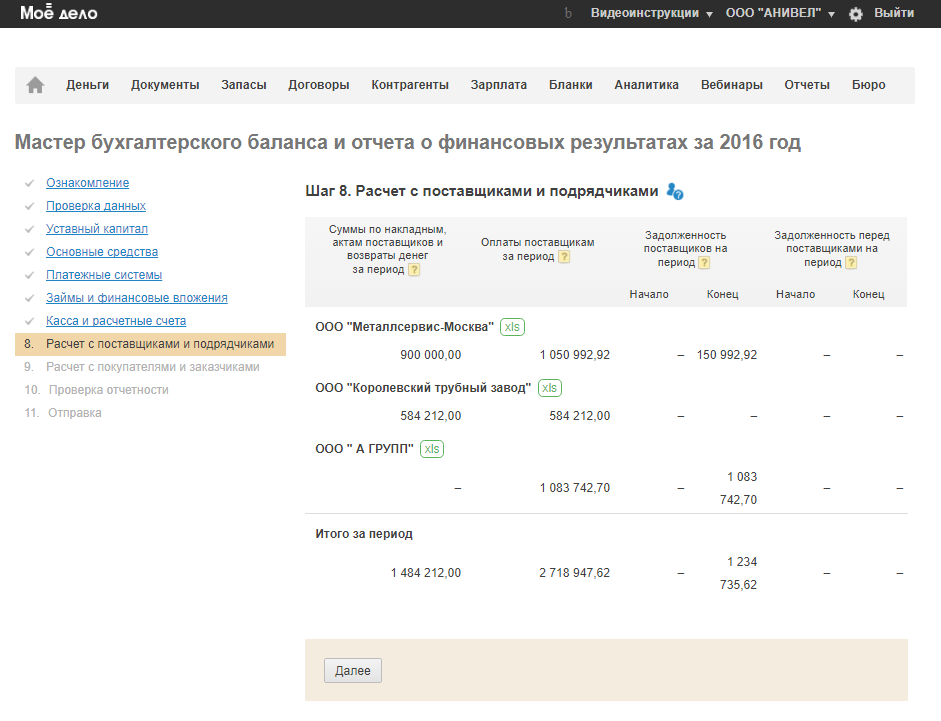This screenshot has width=941, height=721.
Task: Download xls for Королевский трубный завод
Action: (x=549, y=388)
